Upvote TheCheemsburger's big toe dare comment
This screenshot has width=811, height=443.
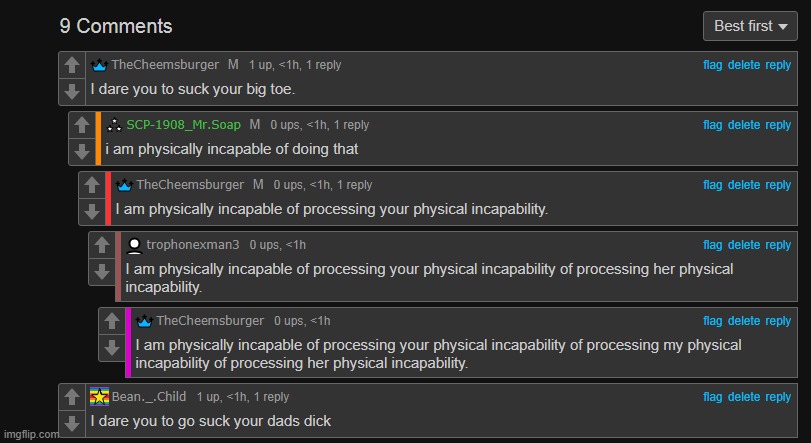coord(71,66)
